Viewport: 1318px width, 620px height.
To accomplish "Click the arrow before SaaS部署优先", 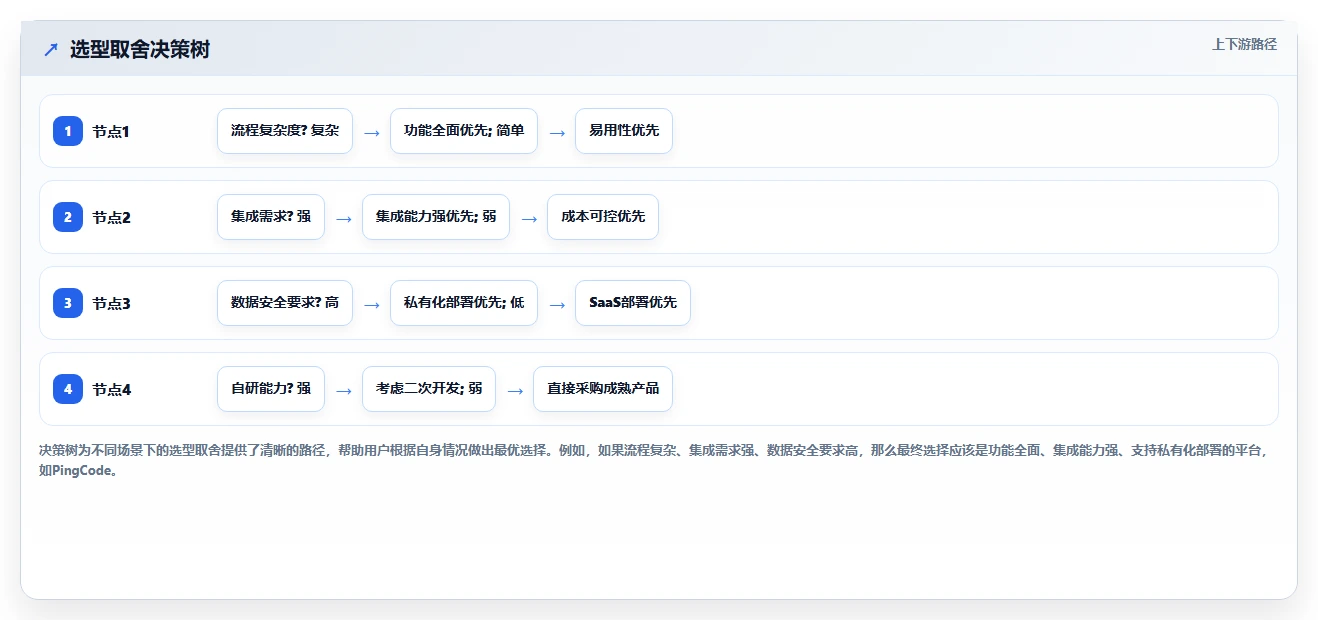I will click(557, 304).
